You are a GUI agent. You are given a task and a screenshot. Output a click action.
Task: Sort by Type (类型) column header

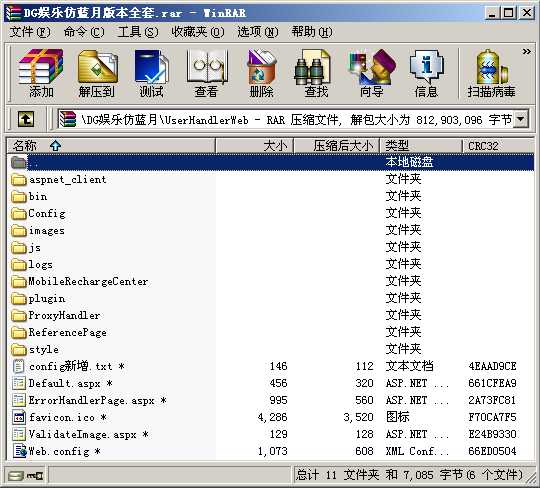point(420,146)
